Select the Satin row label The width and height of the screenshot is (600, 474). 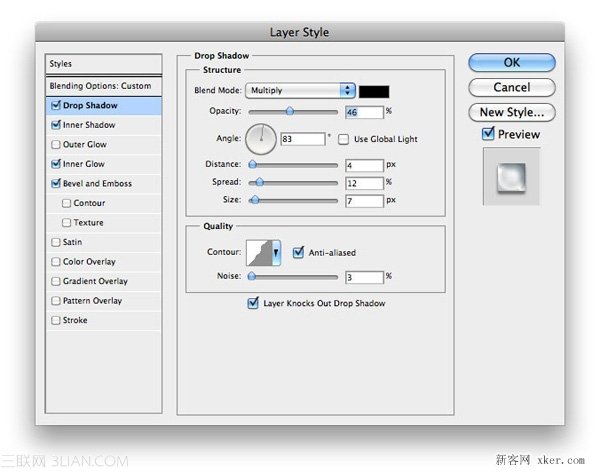point(72,242)
